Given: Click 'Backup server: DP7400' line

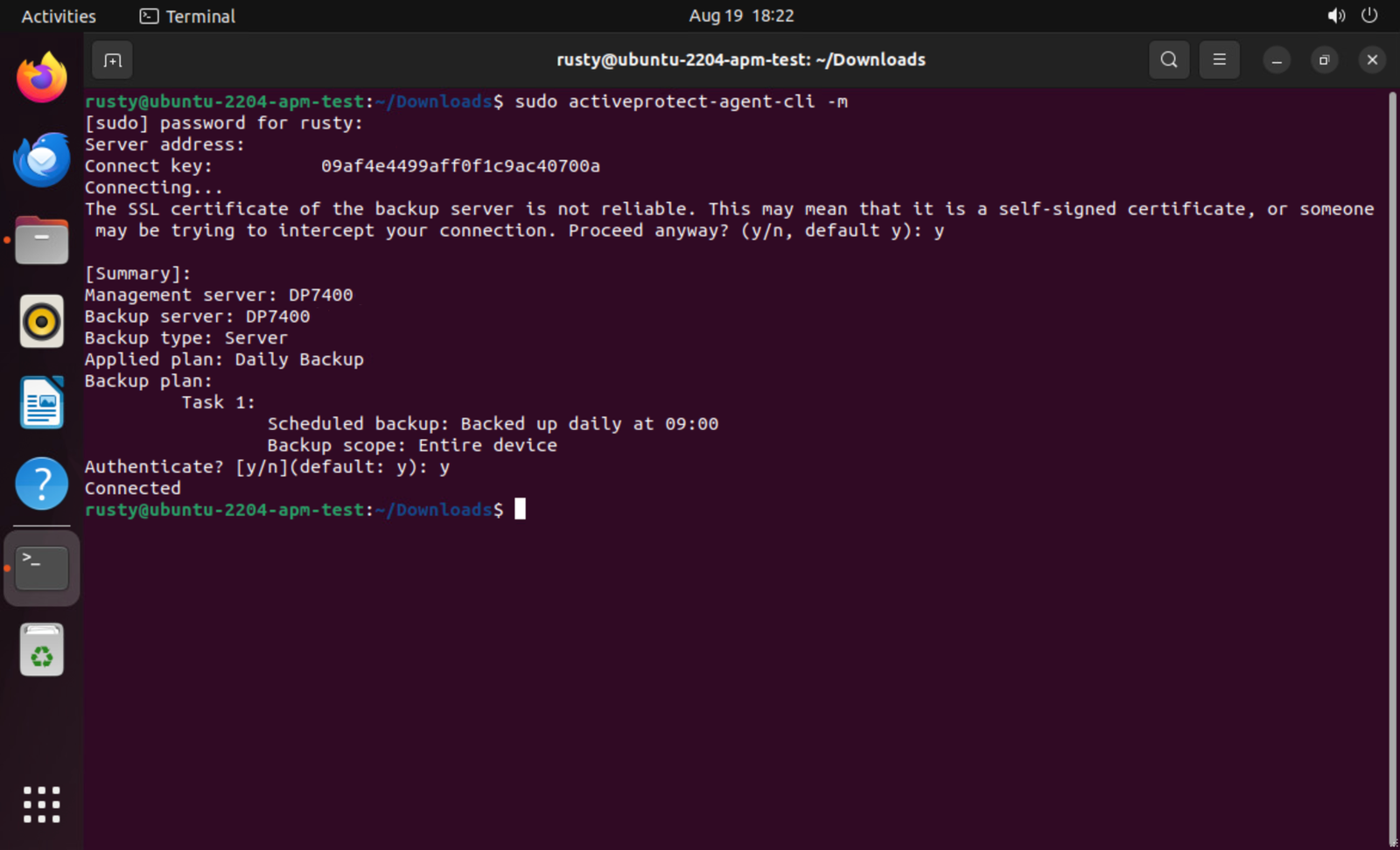Looking at the screenshot, I should pos(197,317).
